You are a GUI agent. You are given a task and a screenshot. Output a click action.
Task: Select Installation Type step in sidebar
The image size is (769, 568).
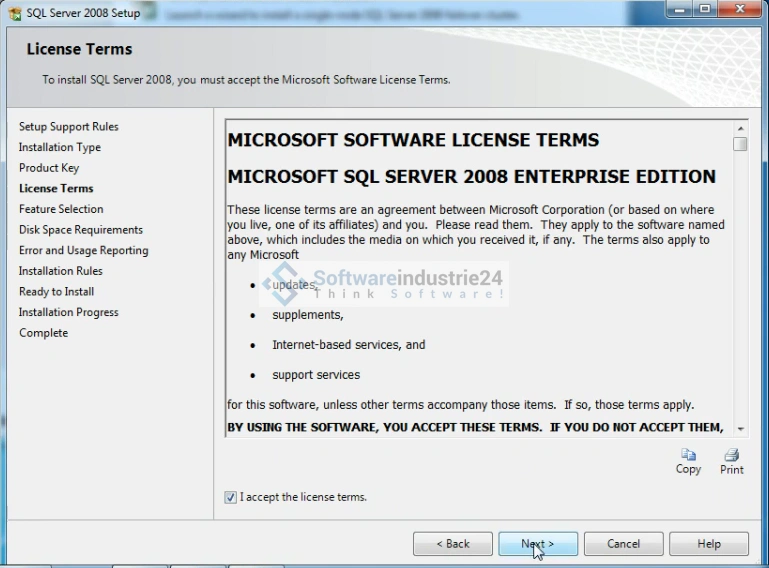click(60, 147)
